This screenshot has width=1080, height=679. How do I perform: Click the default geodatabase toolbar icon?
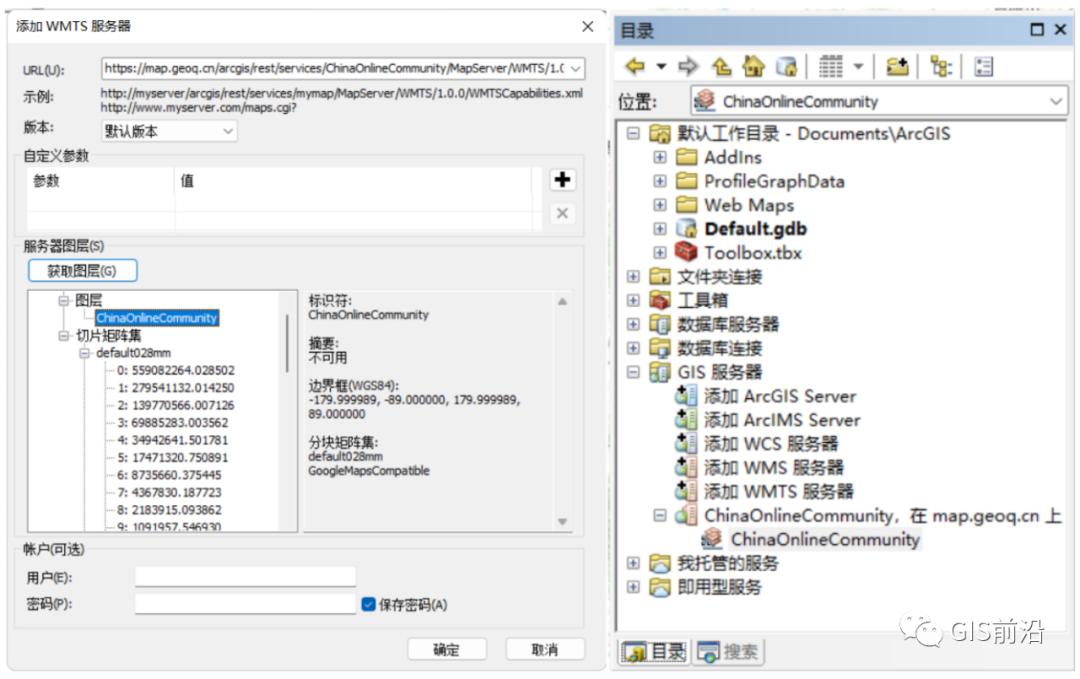(x=786, y=67)
